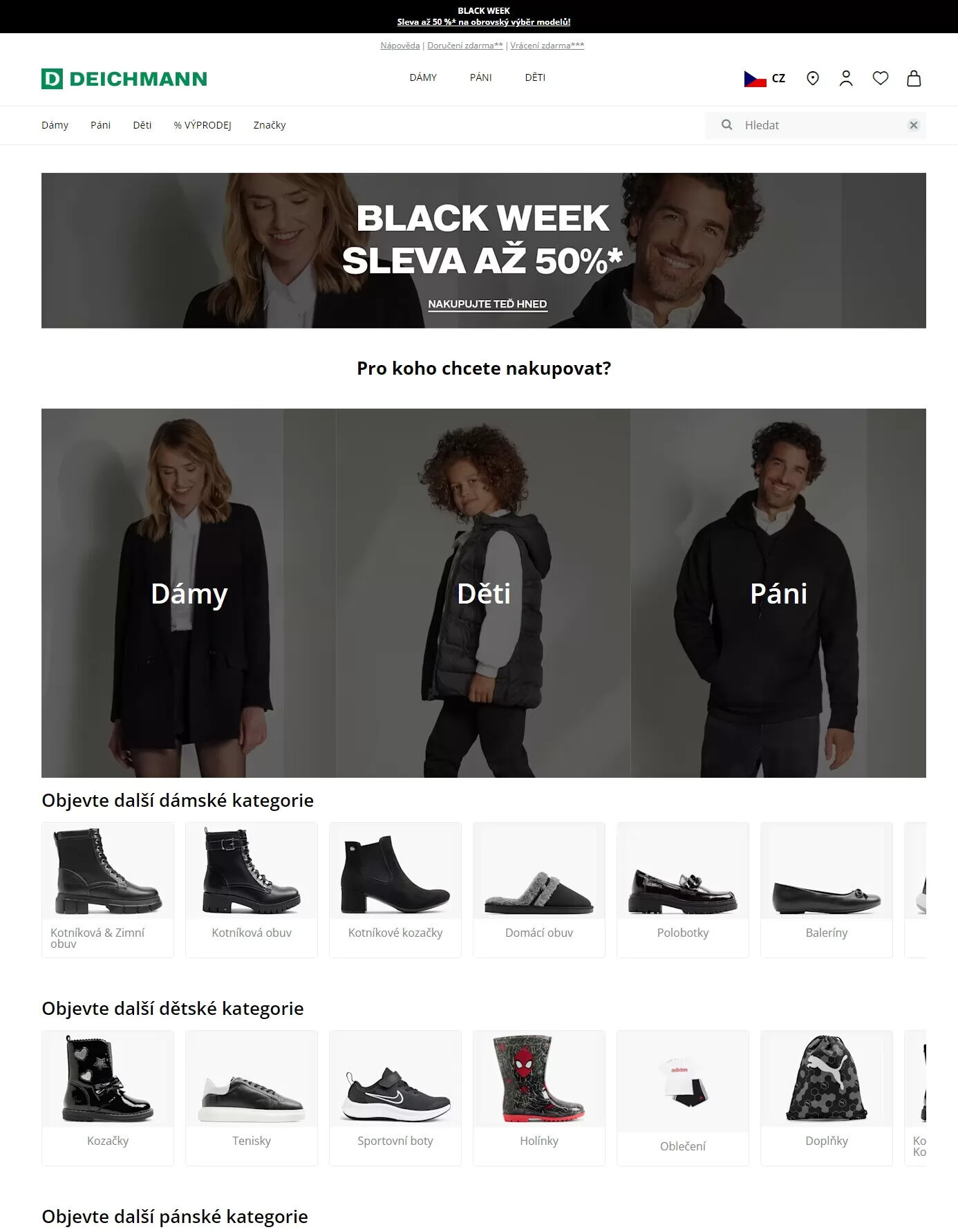958x1232 pixels.
Task: Open the % VÝPRODEJ menu item
Action: point(203,125)
